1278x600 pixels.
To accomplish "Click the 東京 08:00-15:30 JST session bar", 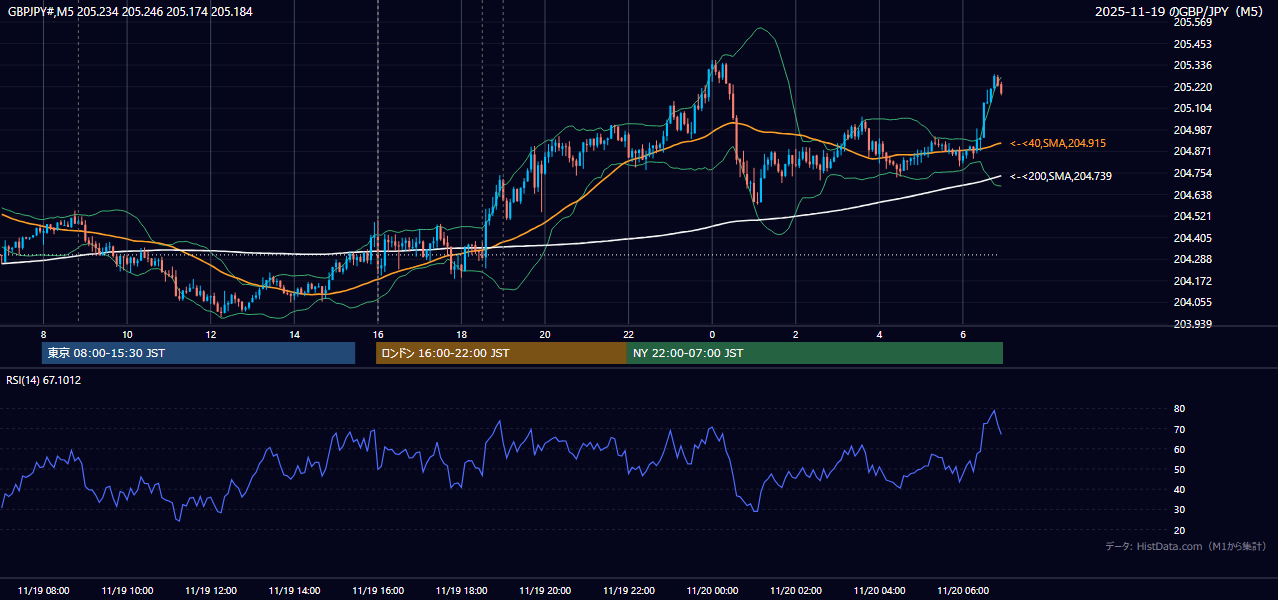I will 198,353.
